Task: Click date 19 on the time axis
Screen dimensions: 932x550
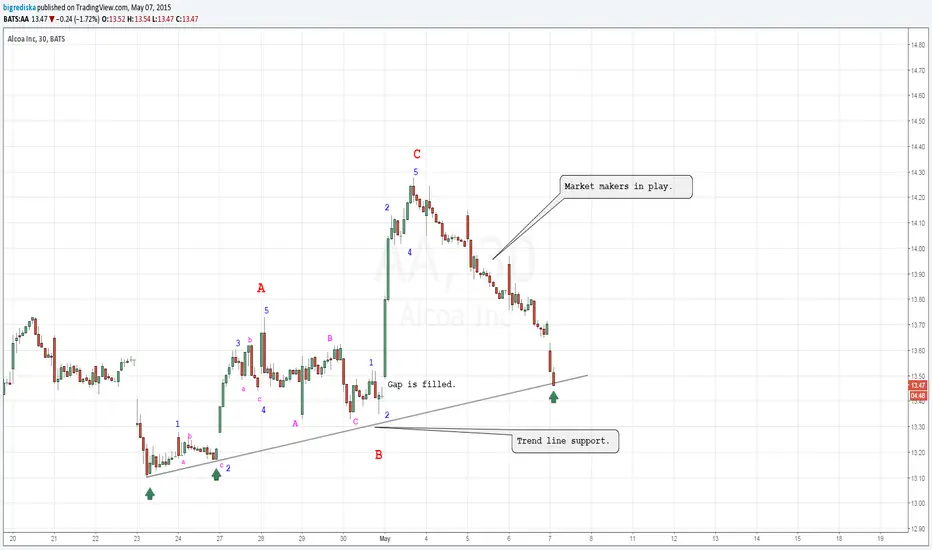Action: [880, 539]
